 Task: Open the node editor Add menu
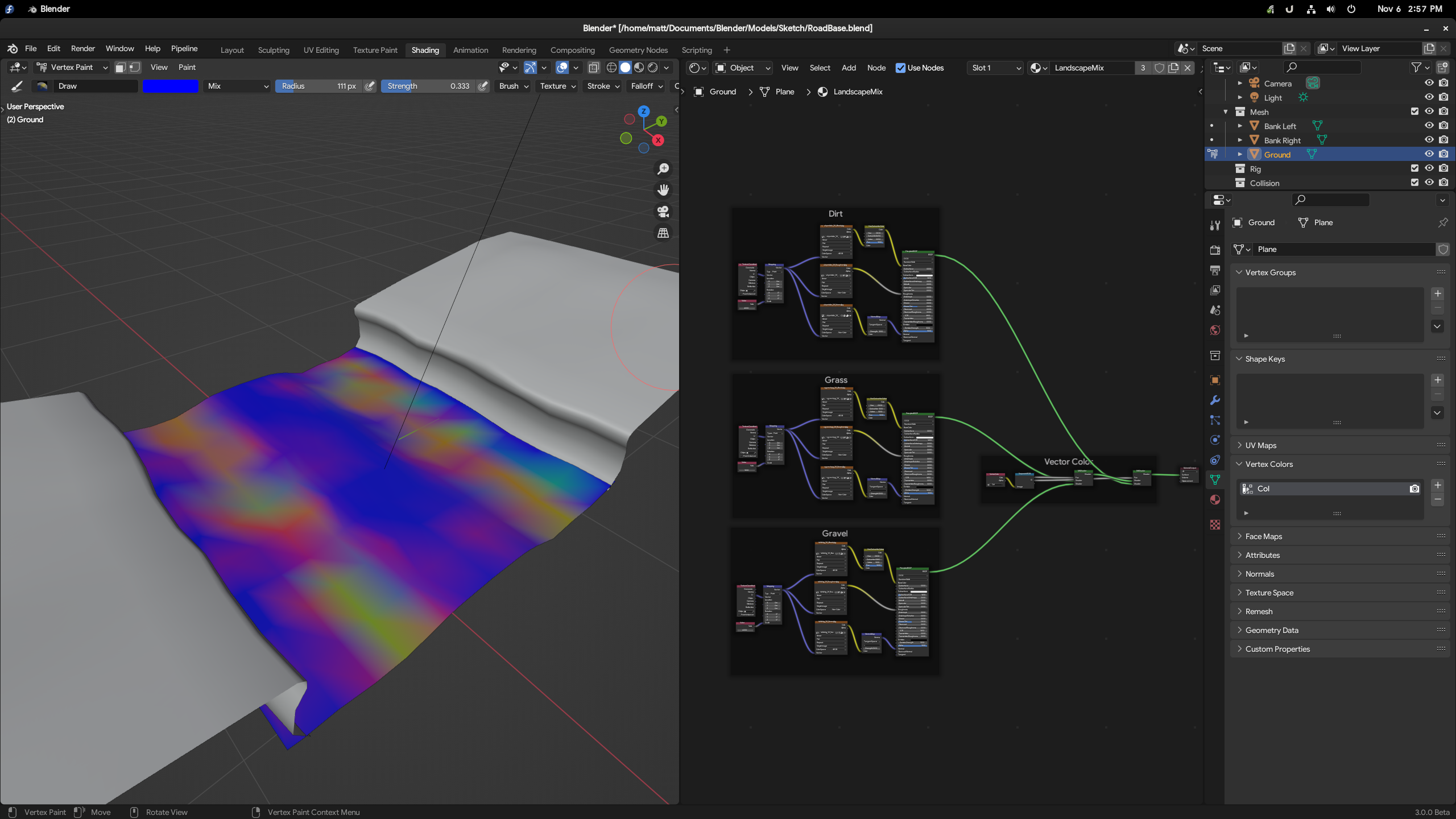pos(849,68)
